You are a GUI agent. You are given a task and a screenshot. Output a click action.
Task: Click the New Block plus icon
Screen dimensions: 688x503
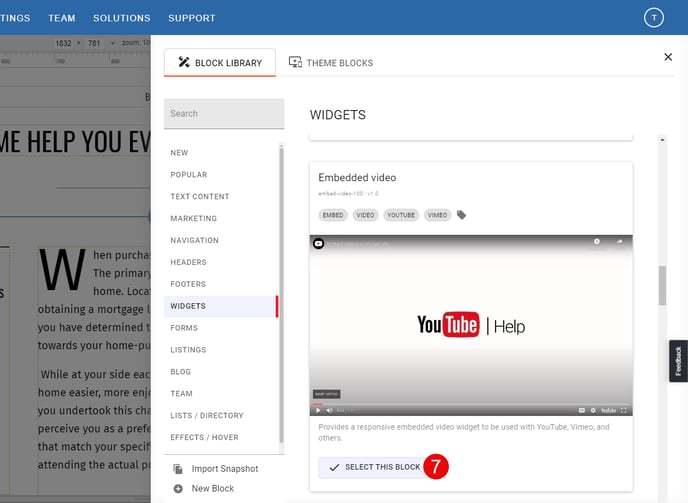pos(178,489)
